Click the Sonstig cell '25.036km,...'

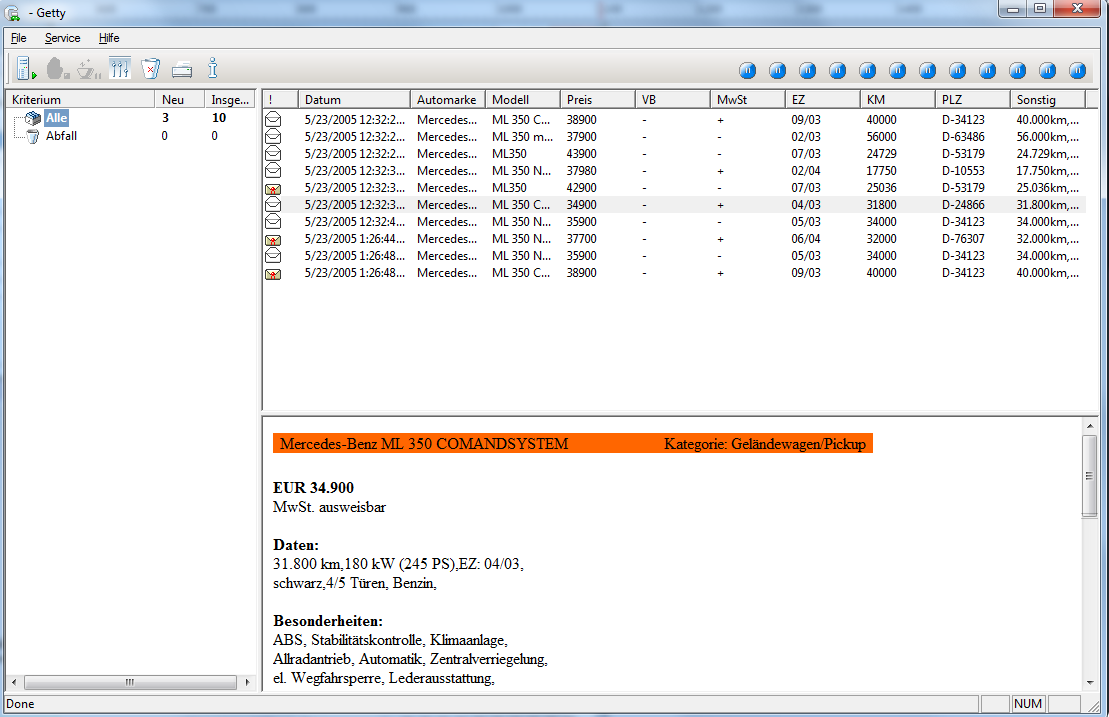(1047, 187)
